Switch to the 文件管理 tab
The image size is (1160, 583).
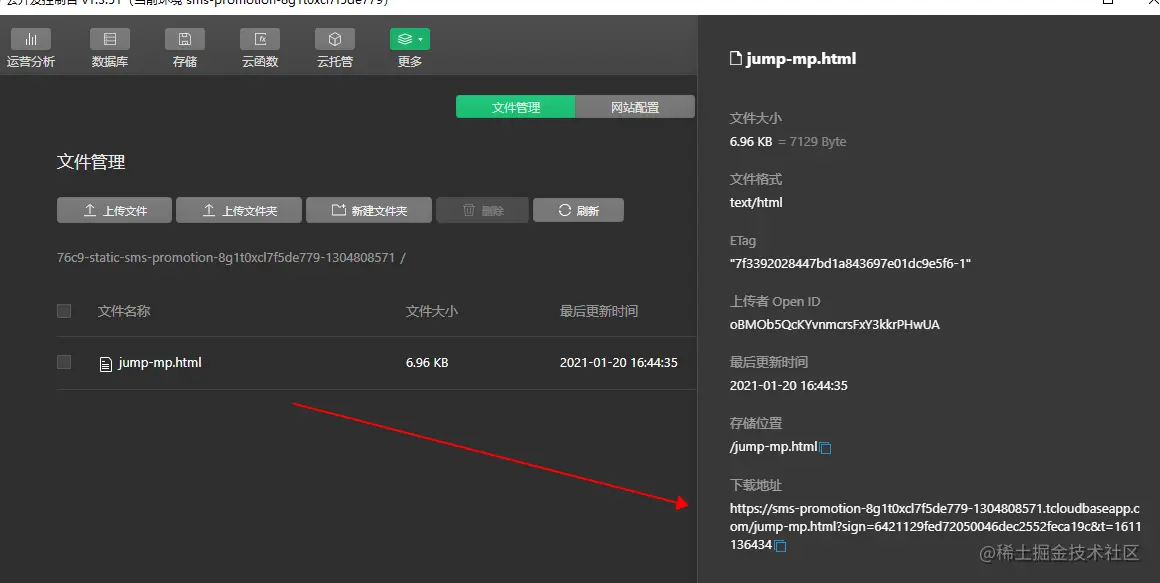tap(516, 107)
